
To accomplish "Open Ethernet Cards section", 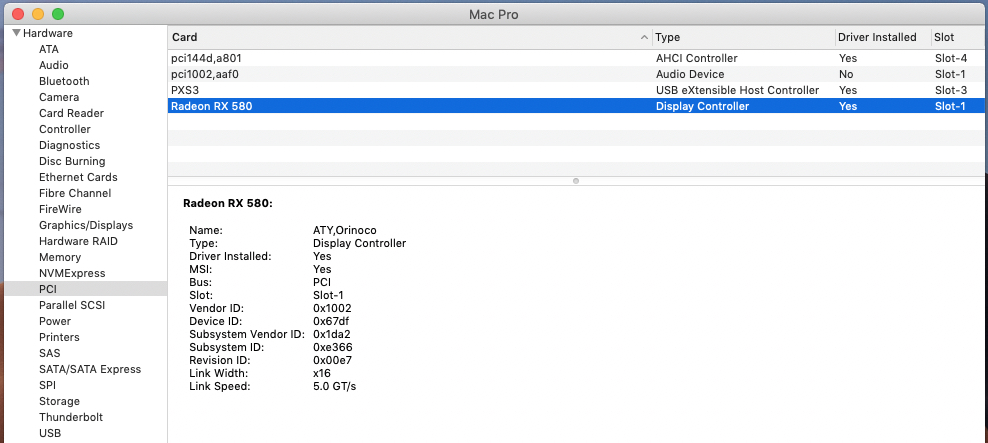I will [78, 177].
